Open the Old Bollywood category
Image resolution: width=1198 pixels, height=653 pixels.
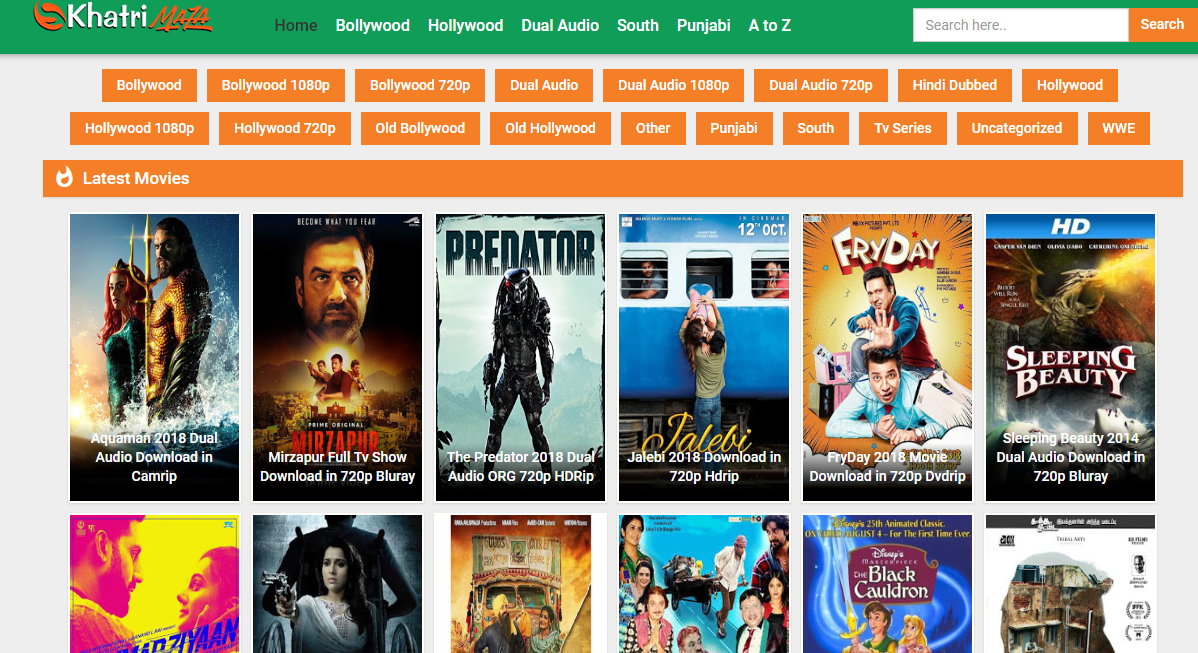(419, 128)
